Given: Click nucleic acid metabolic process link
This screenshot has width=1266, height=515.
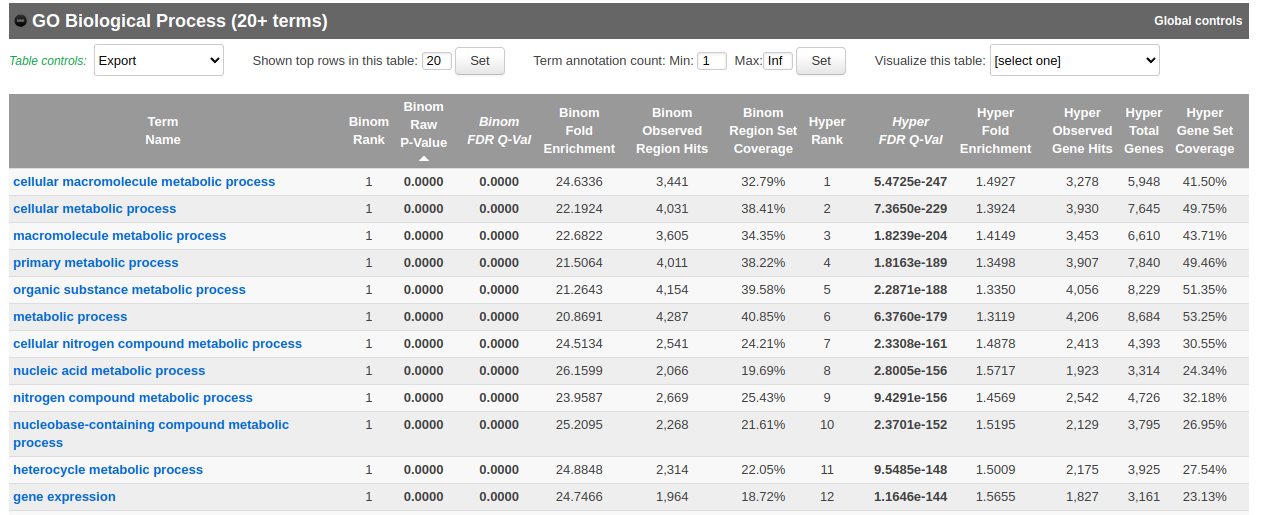Looking at the screenshot, I should (109, 371).
